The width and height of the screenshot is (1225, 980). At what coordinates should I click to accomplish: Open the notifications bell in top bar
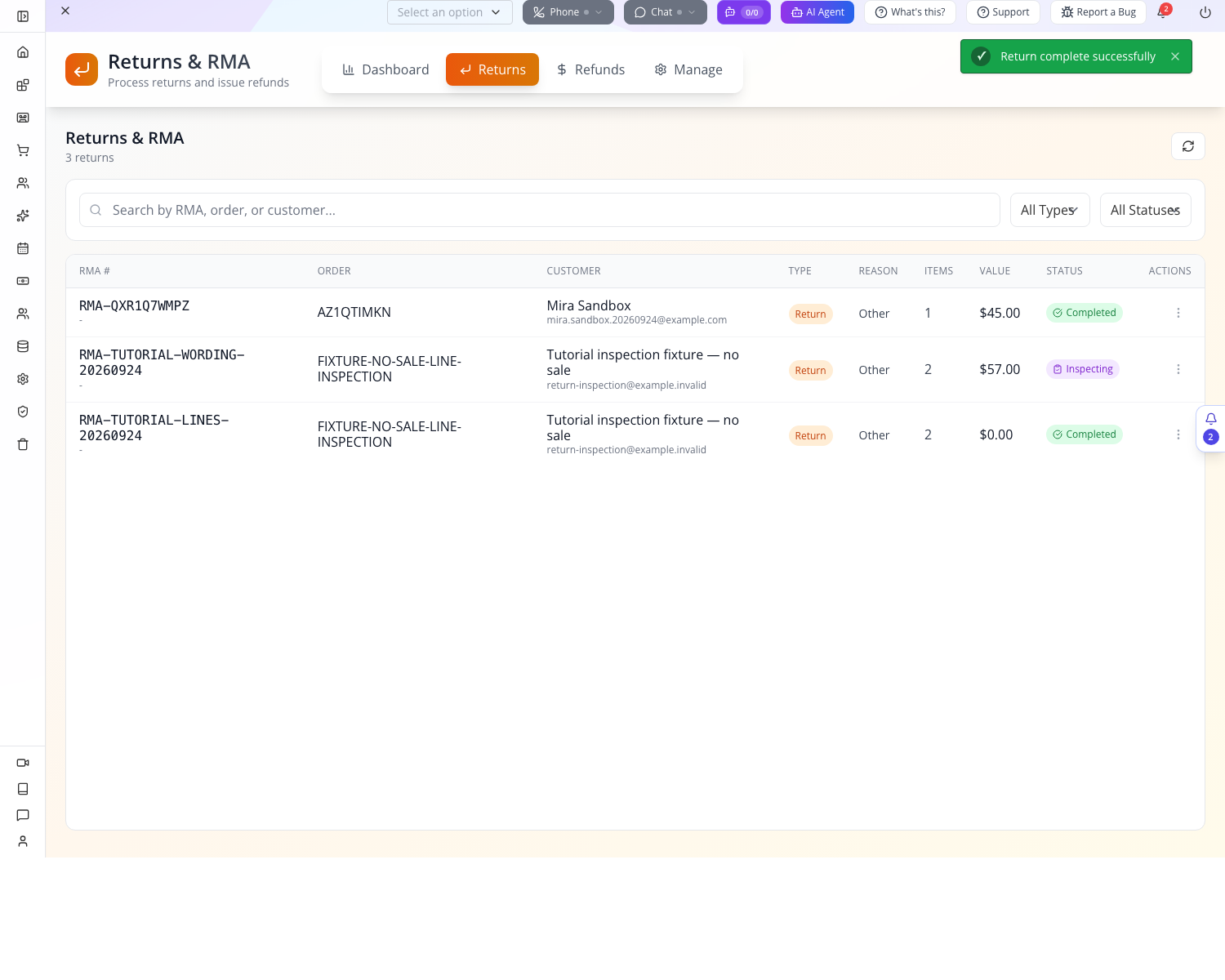(x=1163, y=12)
